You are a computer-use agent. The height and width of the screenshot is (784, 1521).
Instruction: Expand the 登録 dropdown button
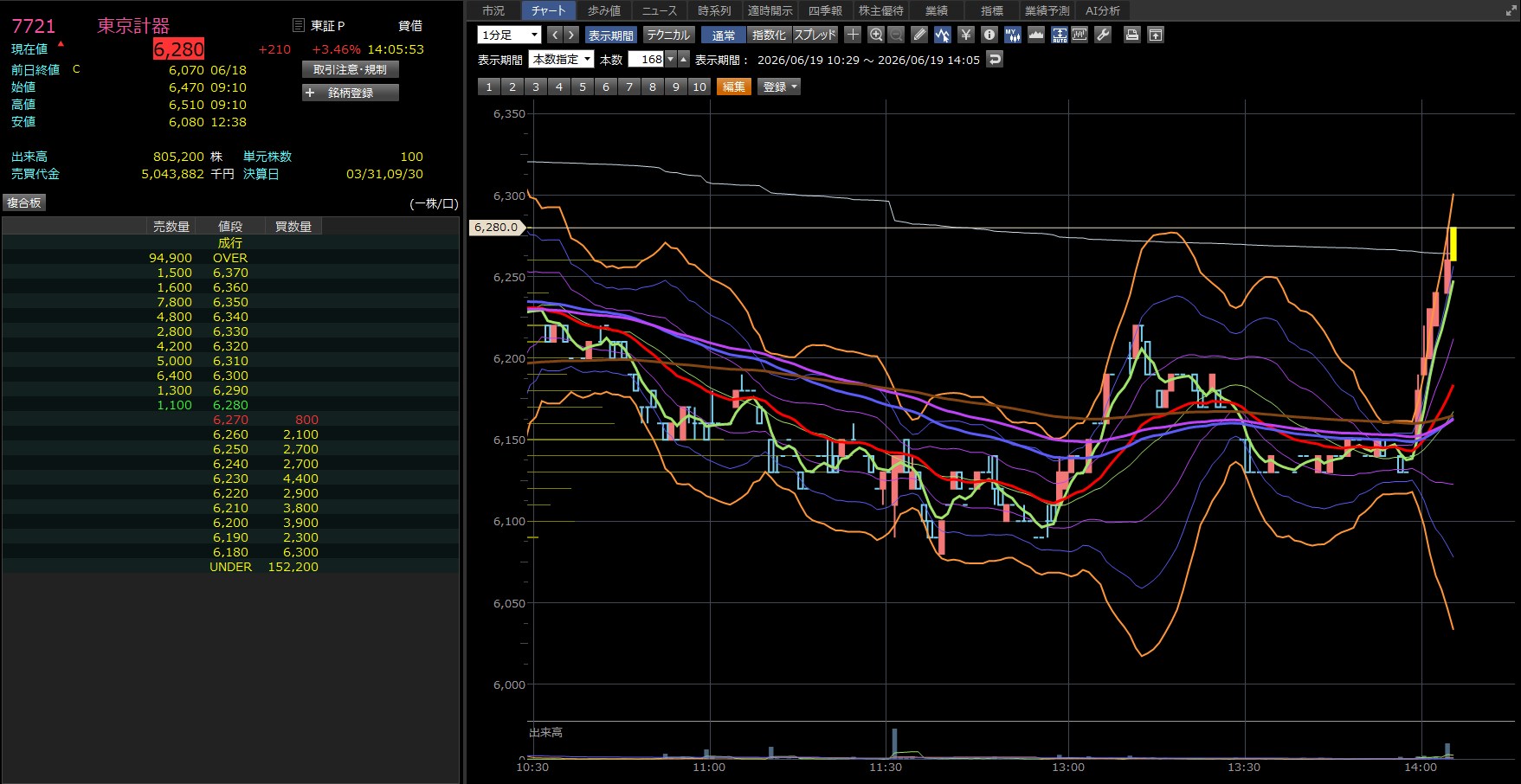tap(779, 87)
